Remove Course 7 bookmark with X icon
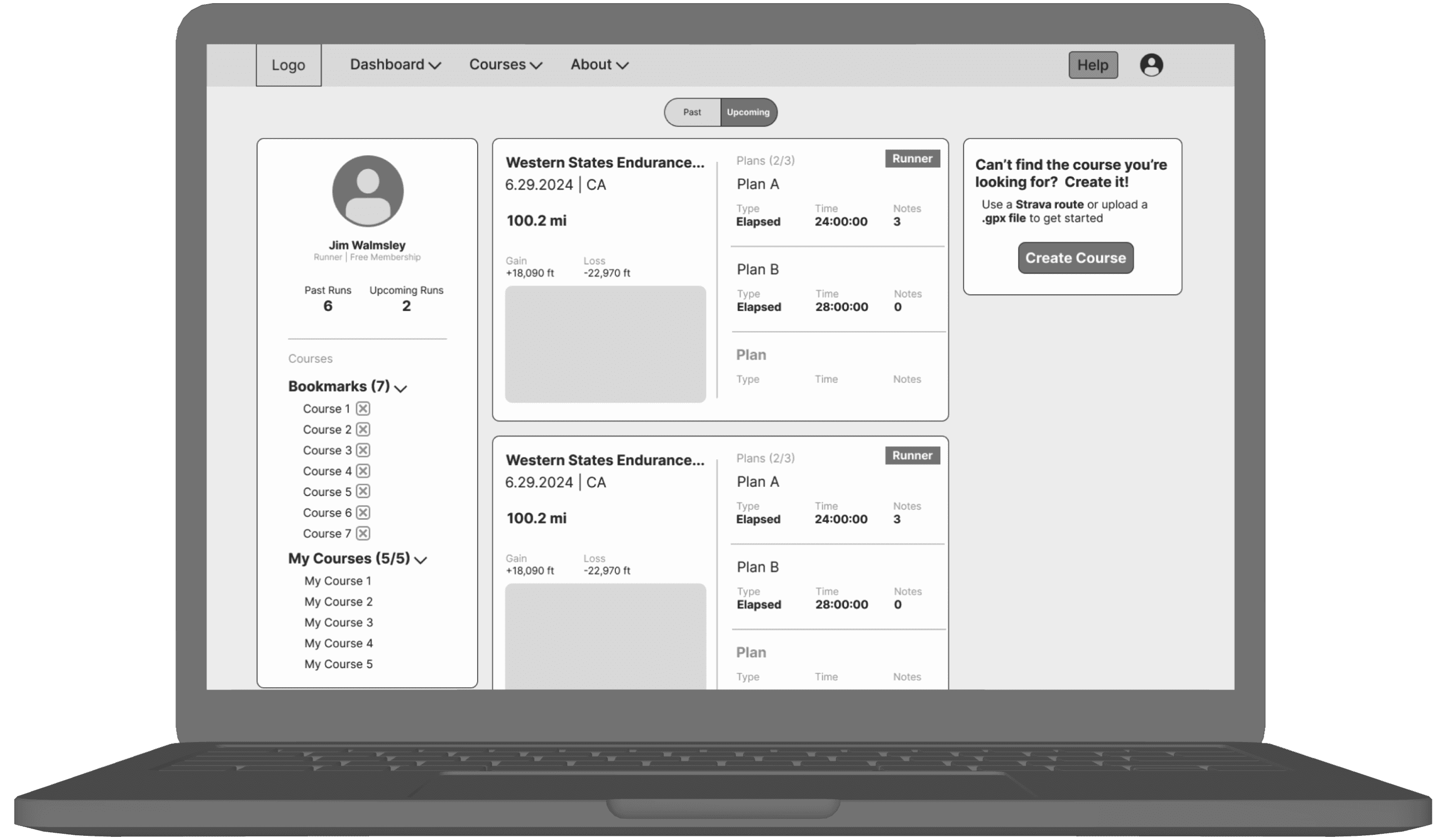The image size is (1449, 840). (x=363, y=533)
